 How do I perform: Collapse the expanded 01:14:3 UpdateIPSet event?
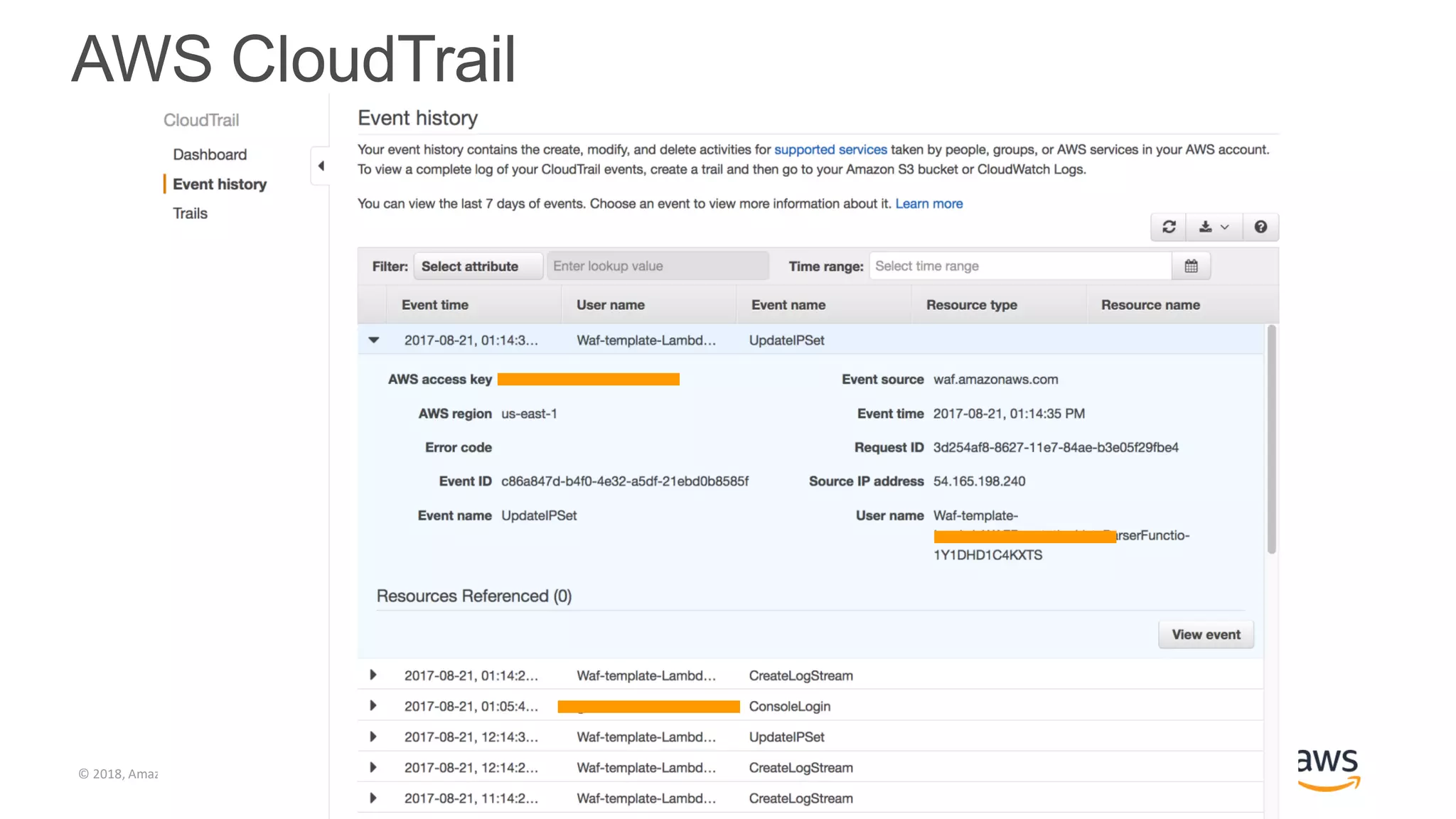click(x=374, y=340)
